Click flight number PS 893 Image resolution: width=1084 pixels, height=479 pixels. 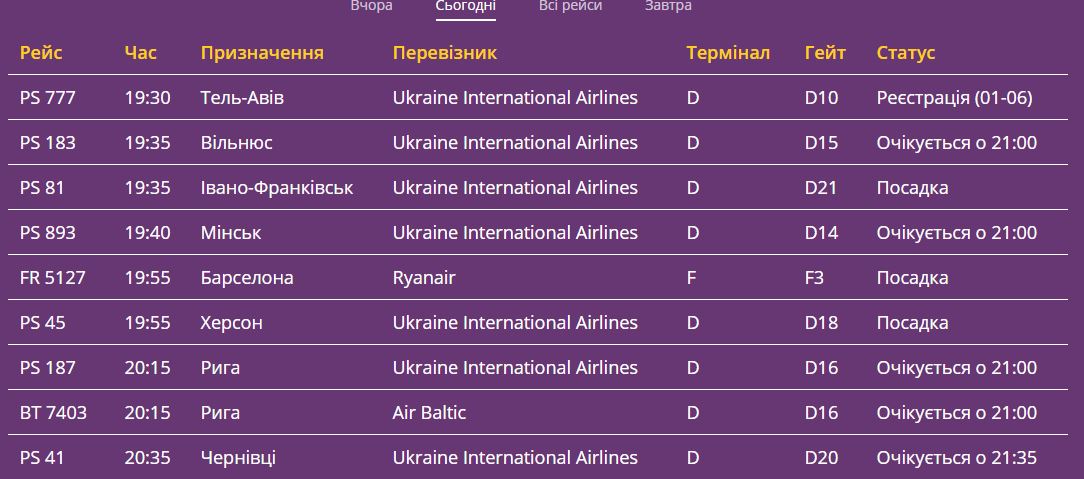pos(48,233)
